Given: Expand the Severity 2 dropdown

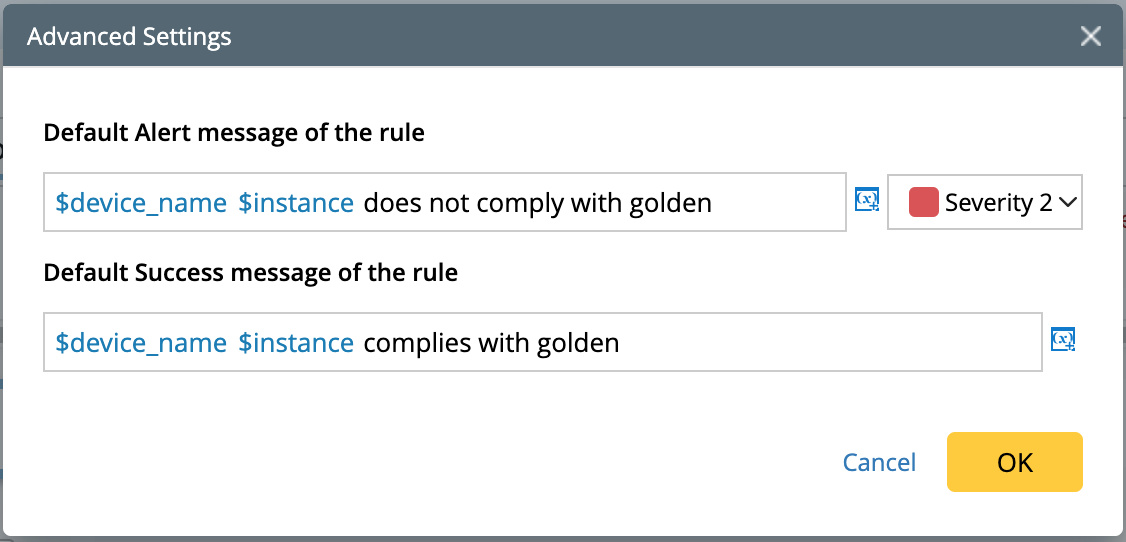Looking at the screenshot, I should coord(985,203).
